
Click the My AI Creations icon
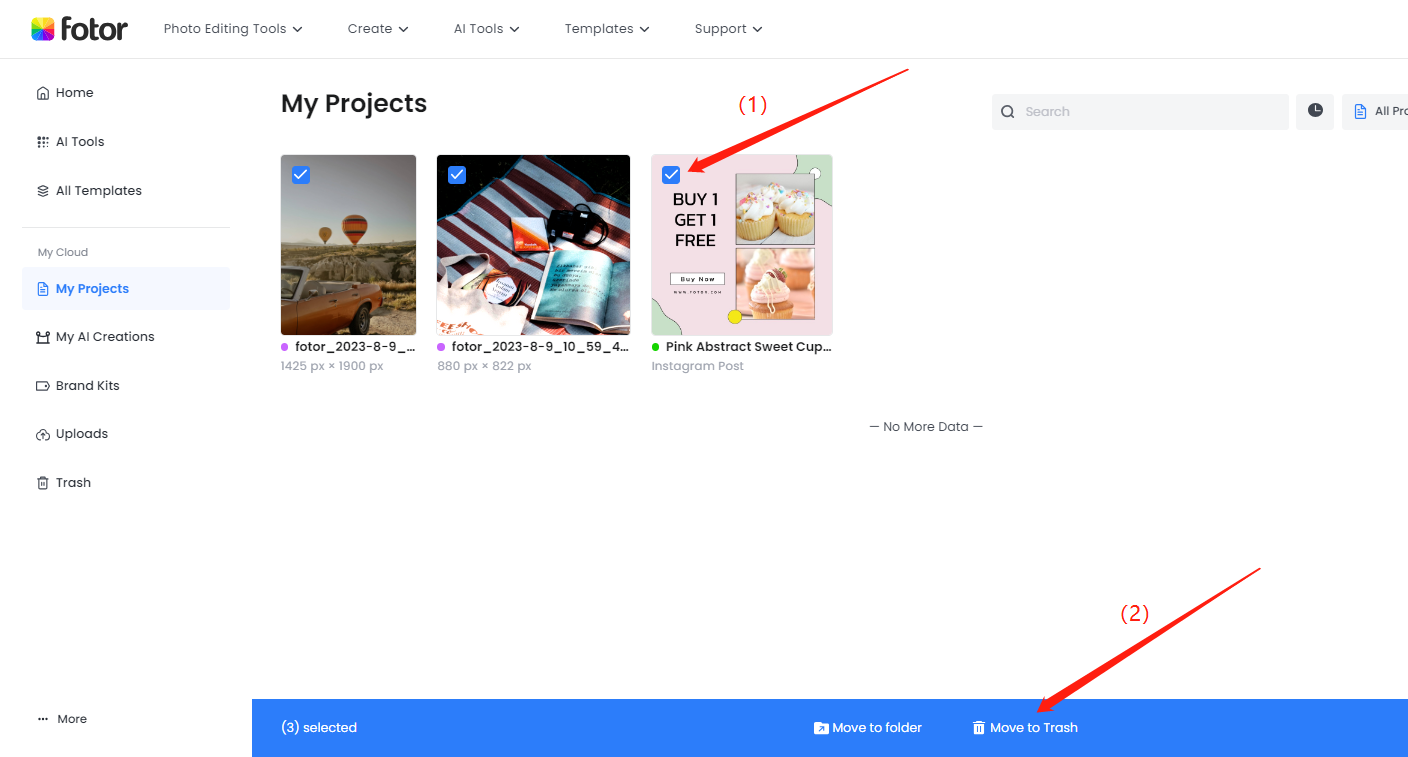tap(43, 337)
